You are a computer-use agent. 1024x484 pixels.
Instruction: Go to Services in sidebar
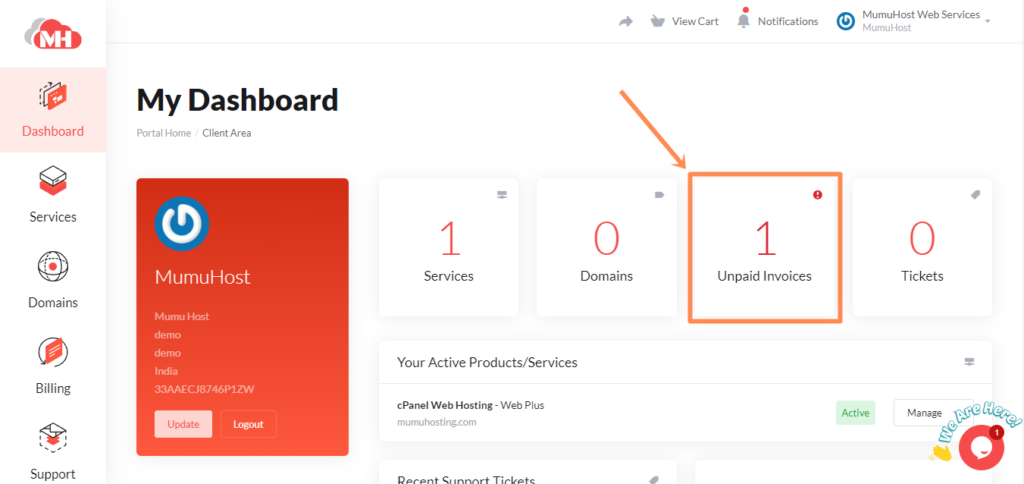[x=53, y=195]
